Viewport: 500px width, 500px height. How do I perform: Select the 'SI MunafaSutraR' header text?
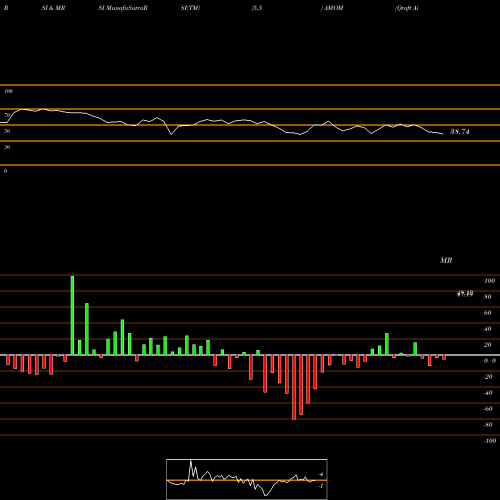click(x=123, y=8)
